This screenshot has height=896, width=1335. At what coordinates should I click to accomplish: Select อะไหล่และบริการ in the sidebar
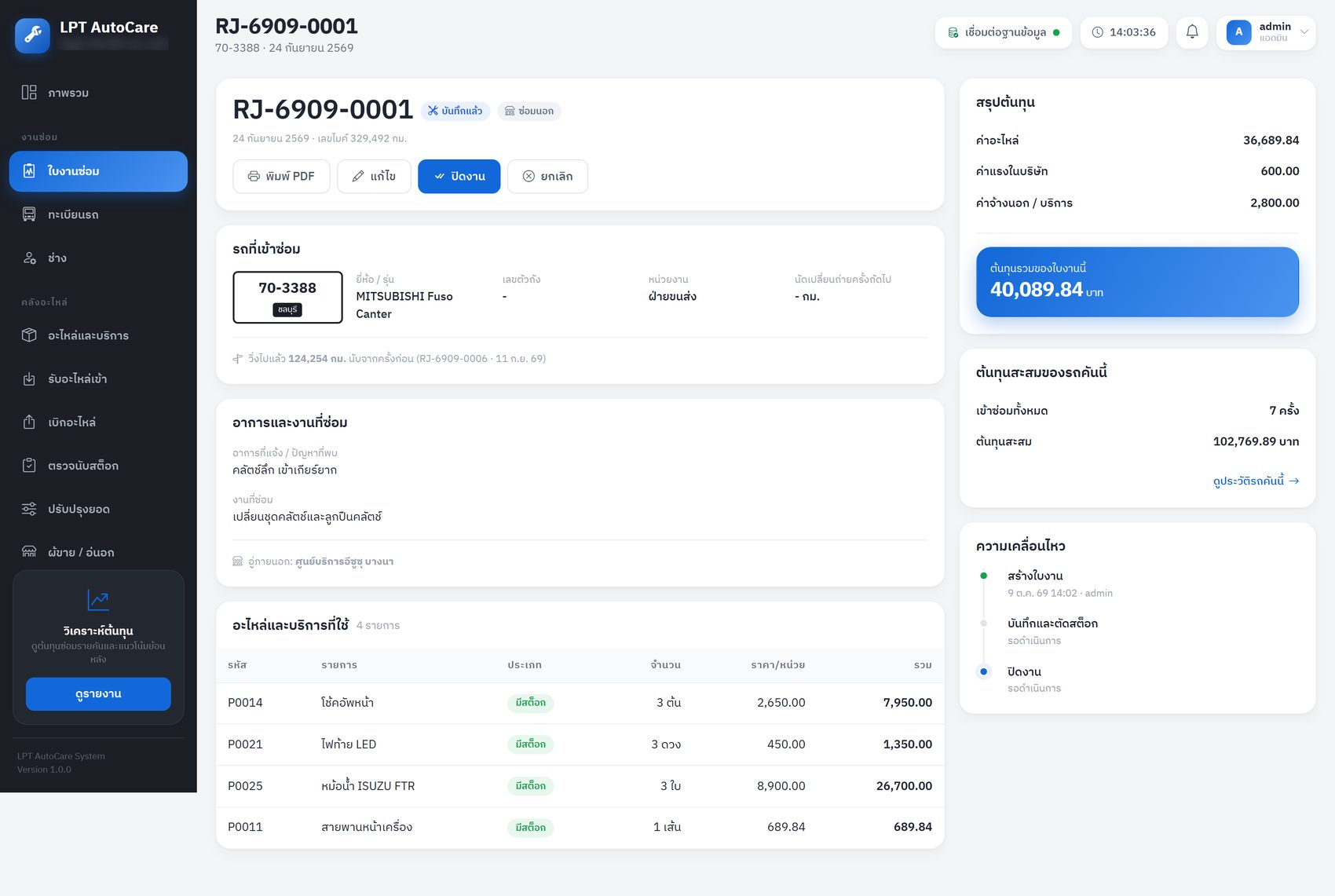(x=98, y=335)
